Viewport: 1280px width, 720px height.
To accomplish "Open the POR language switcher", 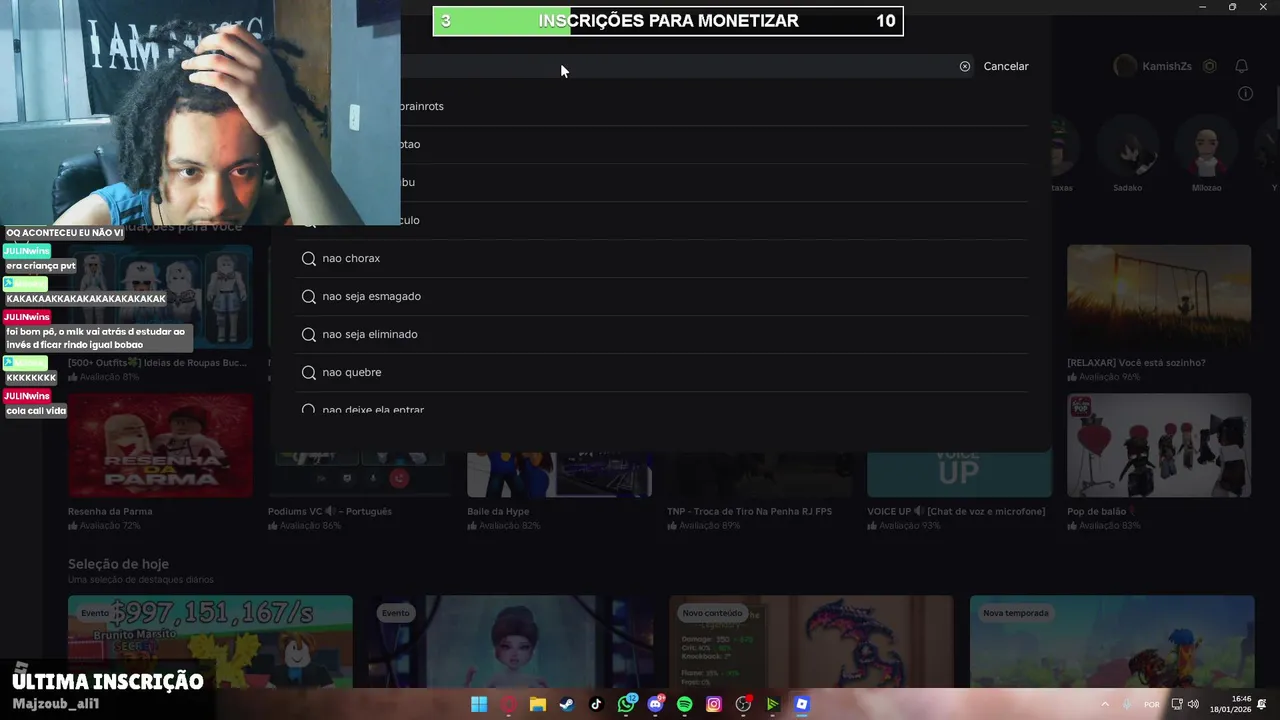I will click(x=1152, y=704).
